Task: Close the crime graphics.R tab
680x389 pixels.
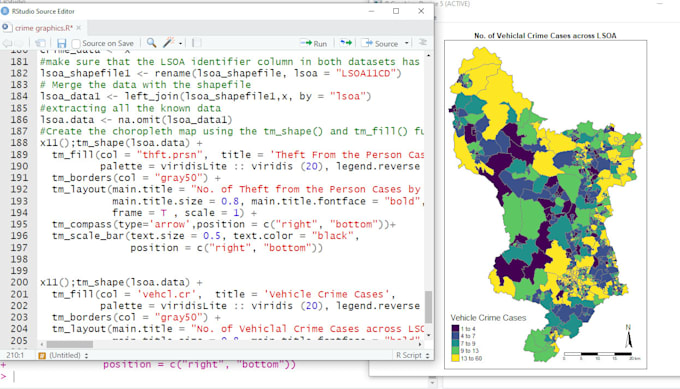Action: [78, 28]
